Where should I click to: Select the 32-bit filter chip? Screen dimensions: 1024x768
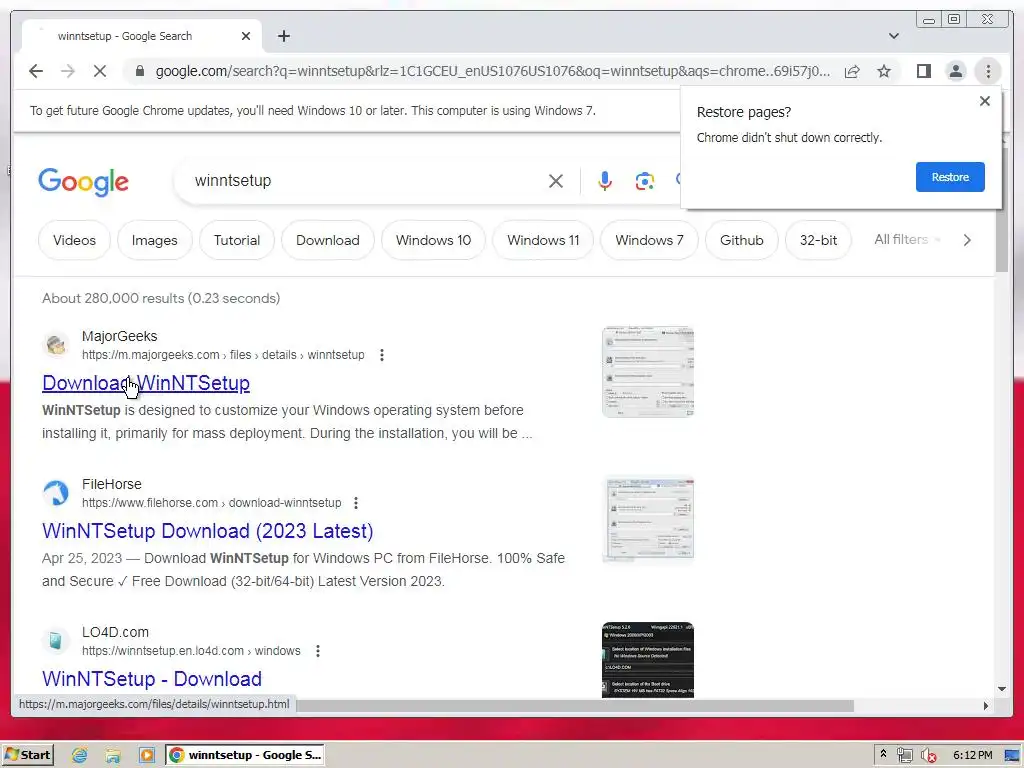pos(818,240)
